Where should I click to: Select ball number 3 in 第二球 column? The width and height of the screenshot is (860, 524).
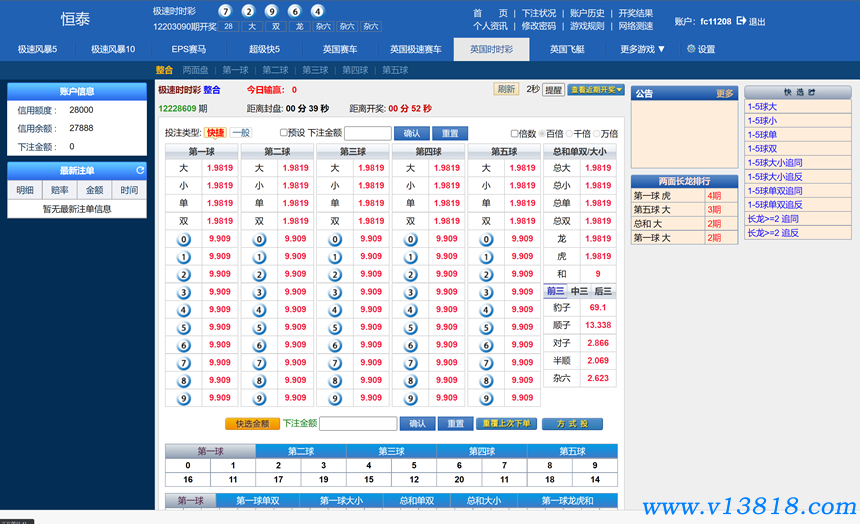(259, 292)
